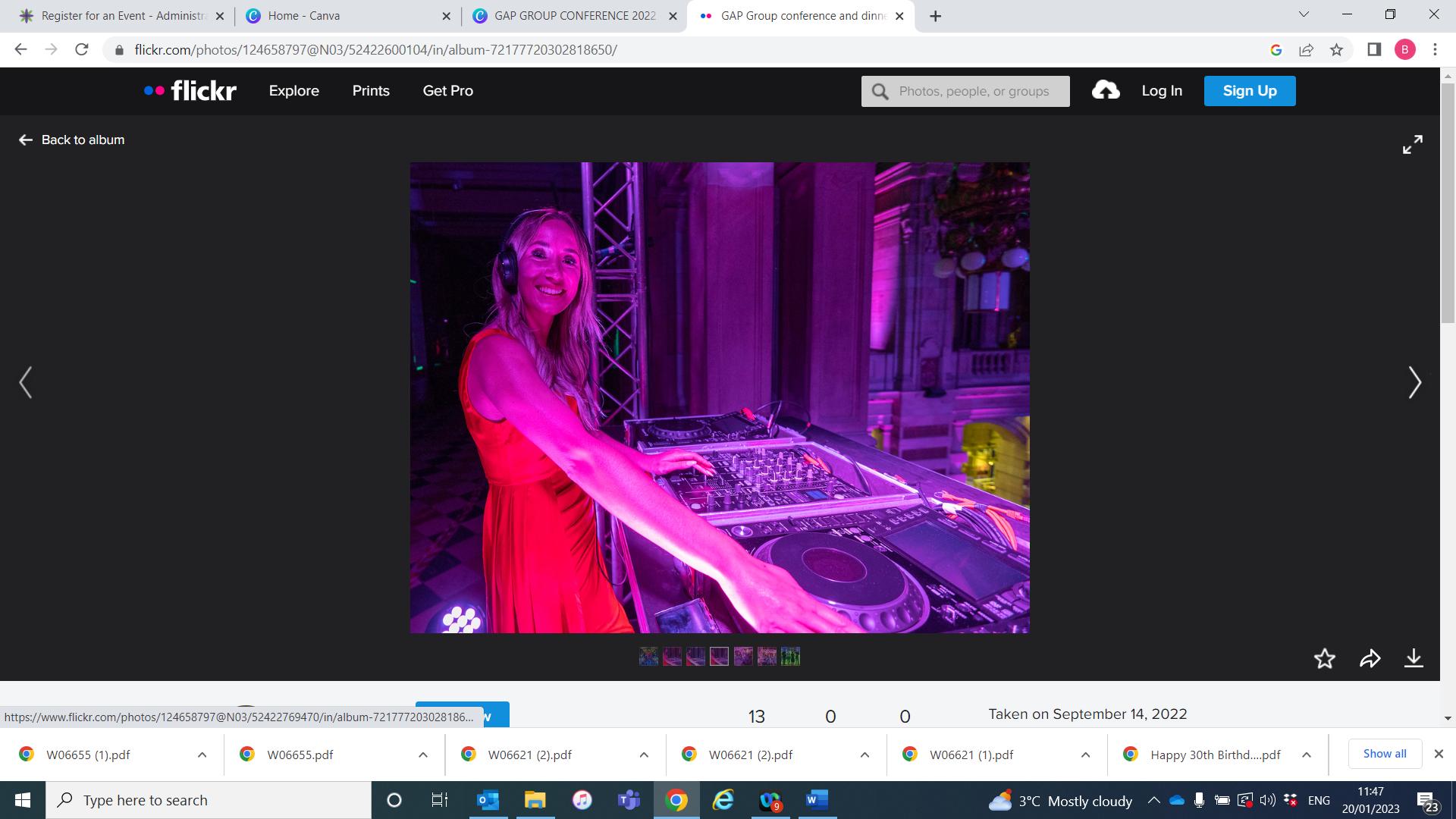
Task: Expand options for the W06655 (1).pdf download
Action: tap(202, 755)
